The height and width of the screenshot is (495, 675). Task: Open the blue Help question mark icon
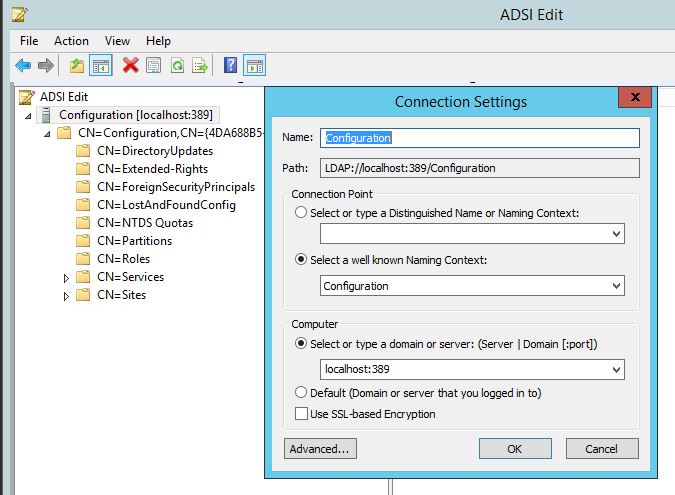[230, 65]
